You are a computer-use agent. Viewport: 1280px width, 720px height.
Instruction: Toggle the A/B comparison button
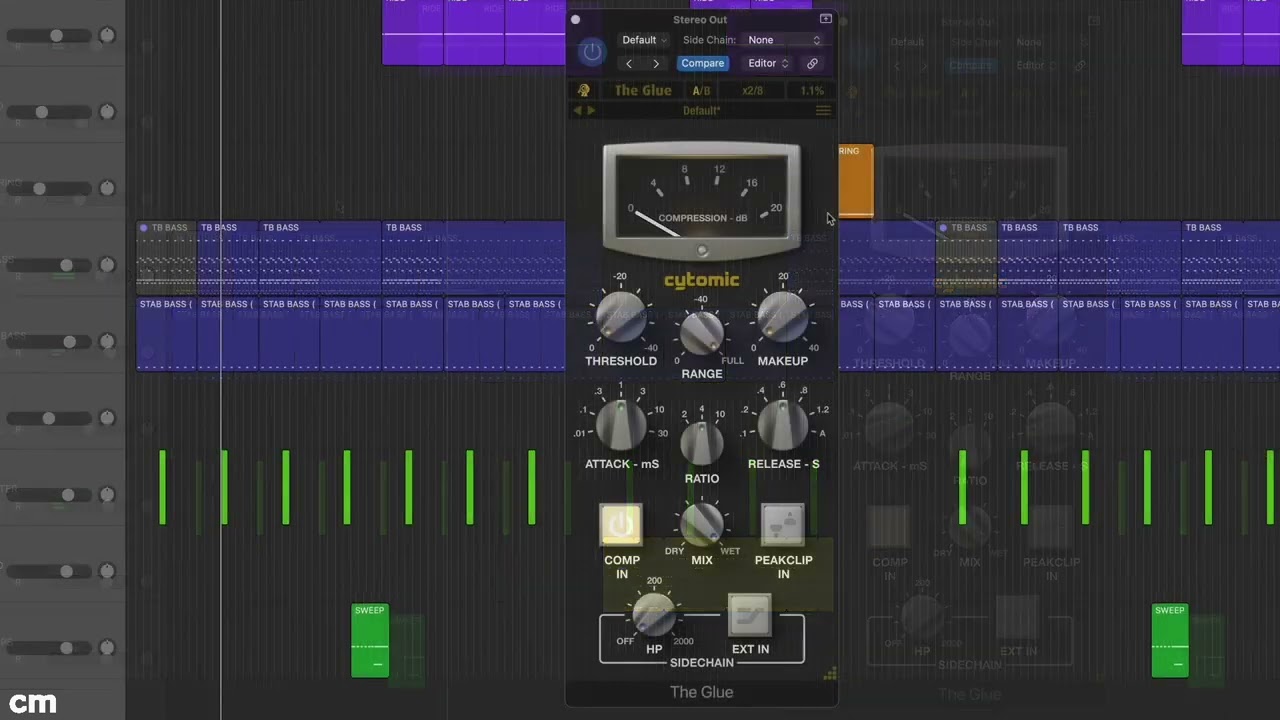tap(701, 91)
